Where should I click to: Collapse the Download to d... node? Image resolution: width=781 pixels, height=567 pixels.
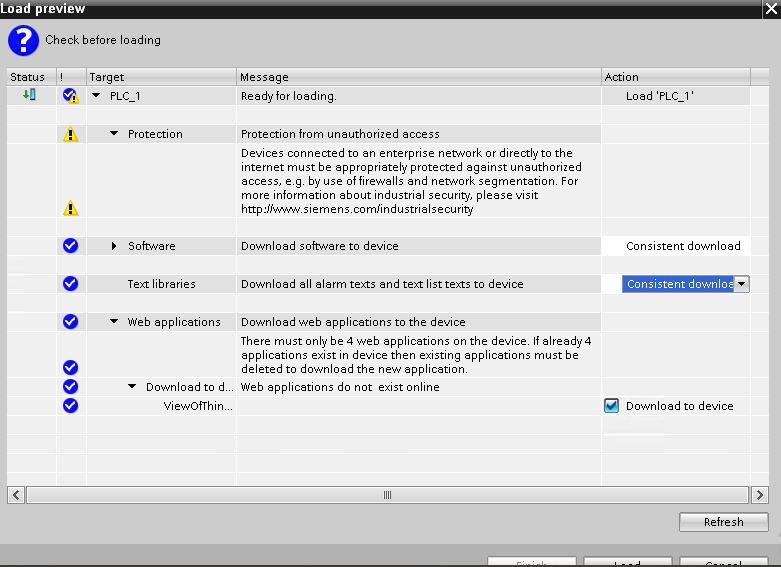point(132,386)
